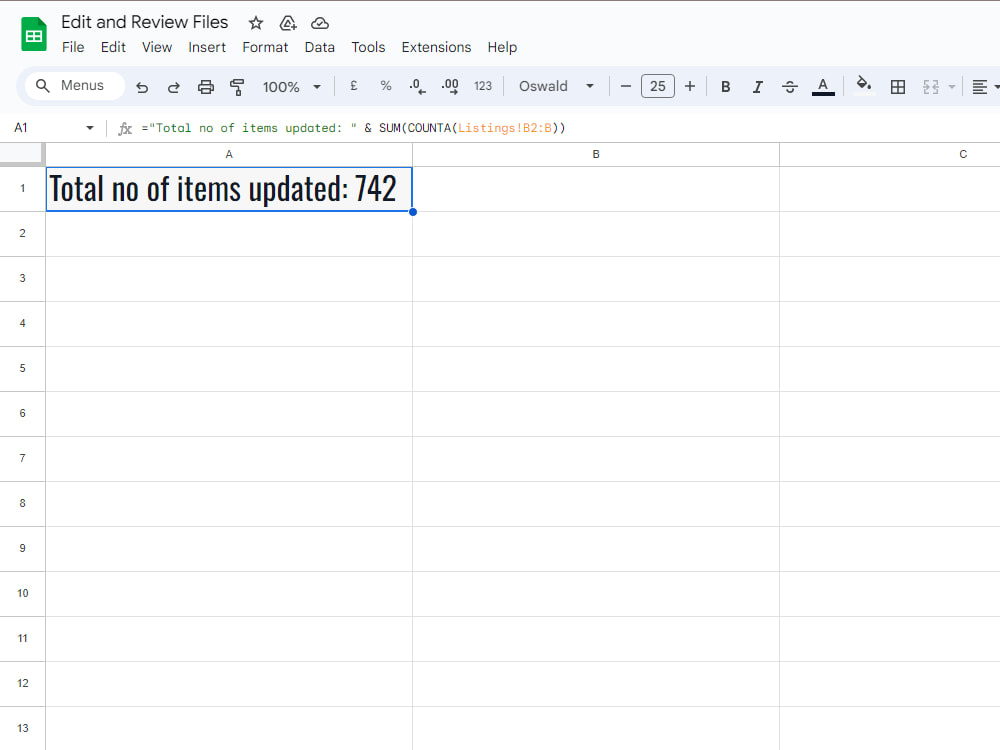Viewport: 1000px width, 750px height.
Task: Click the select-all corner box
Action: pyautogui.click(x=22, y=154)
